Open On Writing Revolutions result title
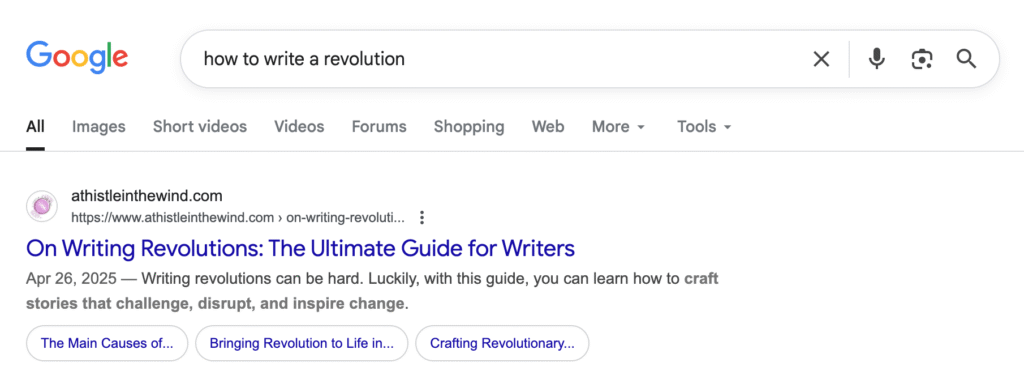This screenshot has height=375, width=1024. pos(300,248)
